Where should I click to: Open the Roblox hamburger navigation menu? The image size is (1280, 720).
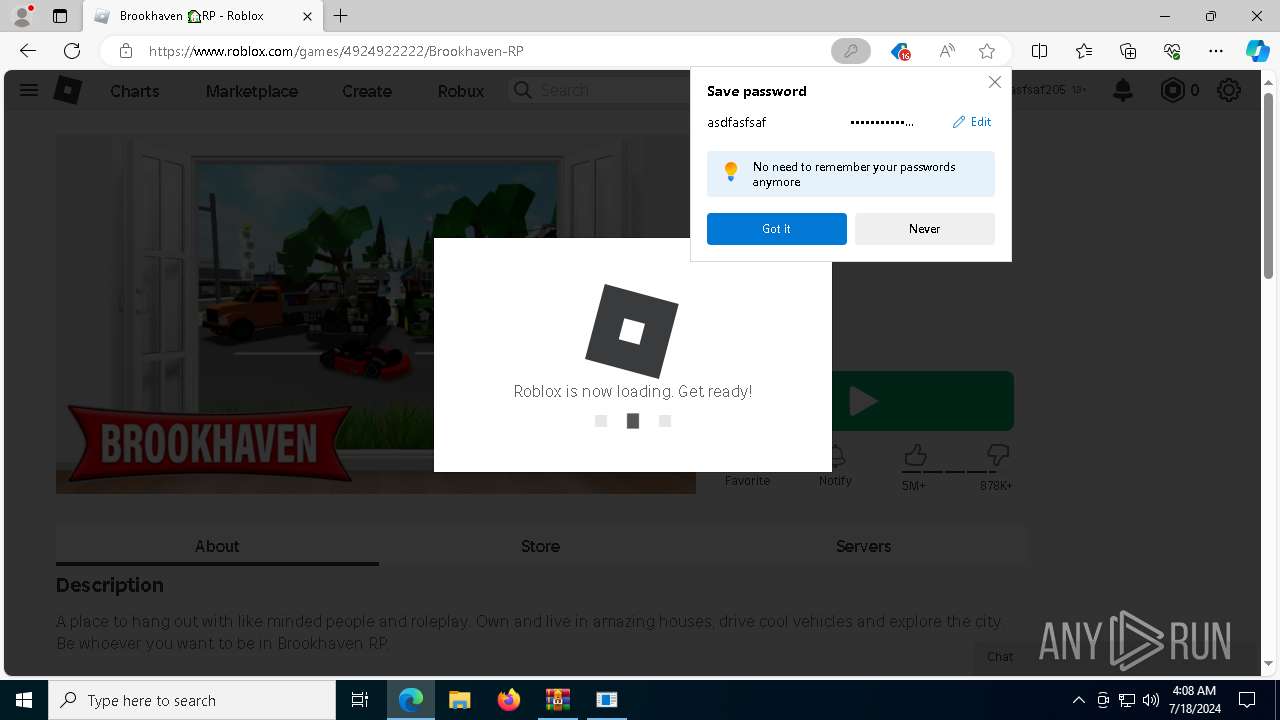(29, 90)
